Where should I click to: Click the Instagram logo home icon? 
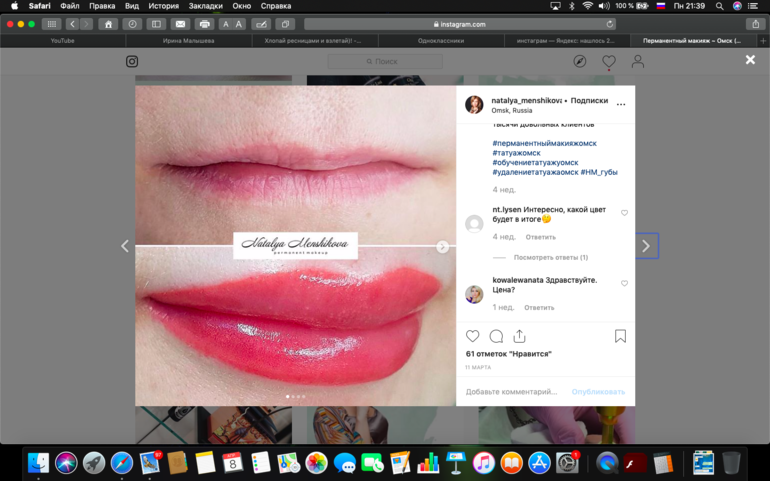tap(132, 61)
